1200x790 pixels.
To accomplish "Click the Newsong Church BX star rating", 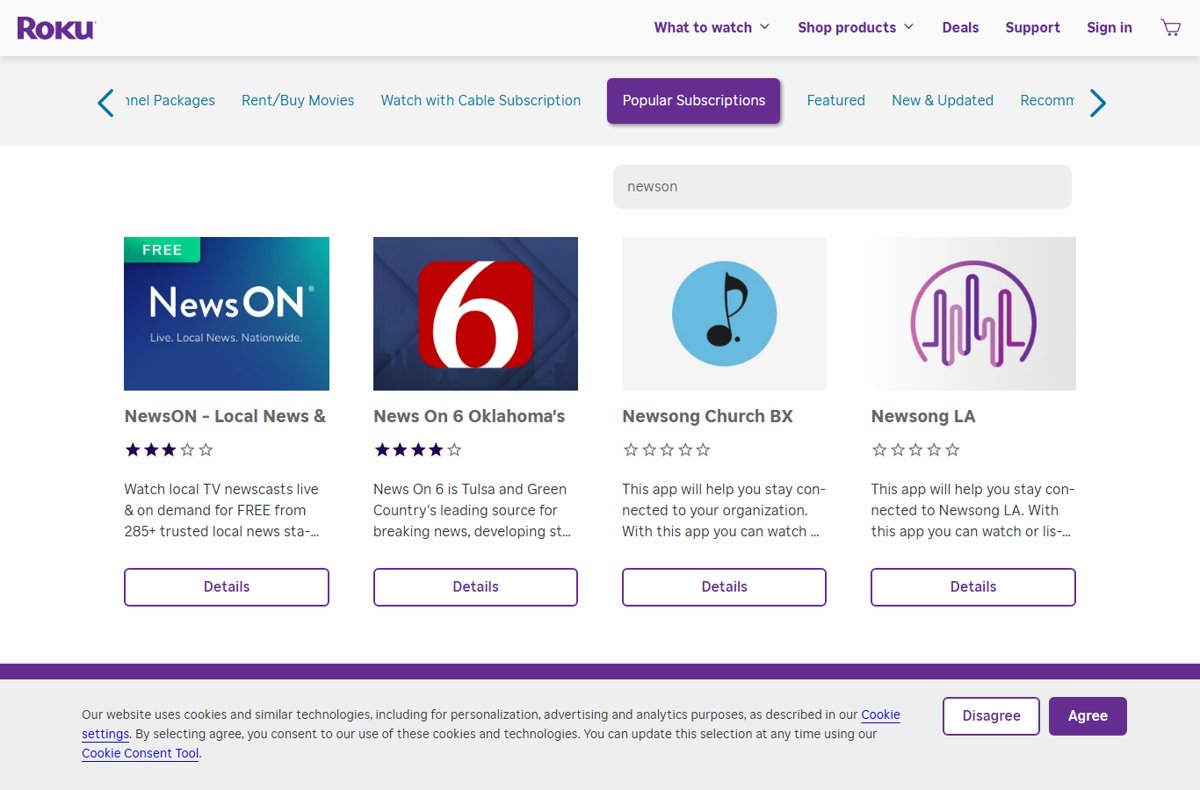I will point(667,450).
